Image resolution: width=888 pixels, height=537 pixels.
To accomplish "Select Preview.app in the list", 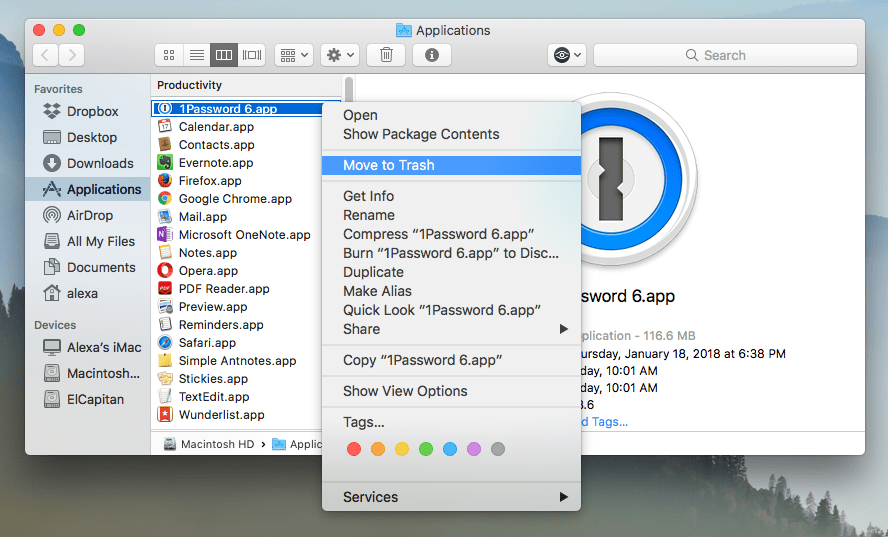I will 213,307.
